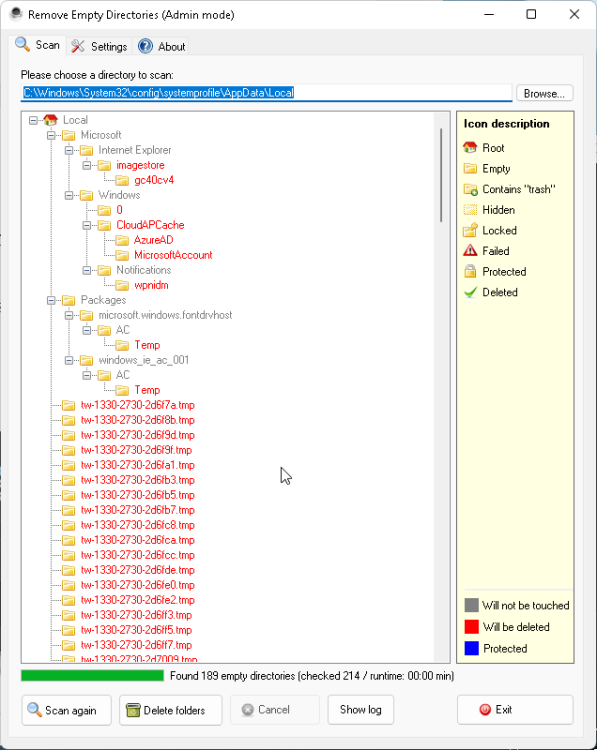597x750 pixels.
Task: Click the blue question mark About icon
Action: 145,46
